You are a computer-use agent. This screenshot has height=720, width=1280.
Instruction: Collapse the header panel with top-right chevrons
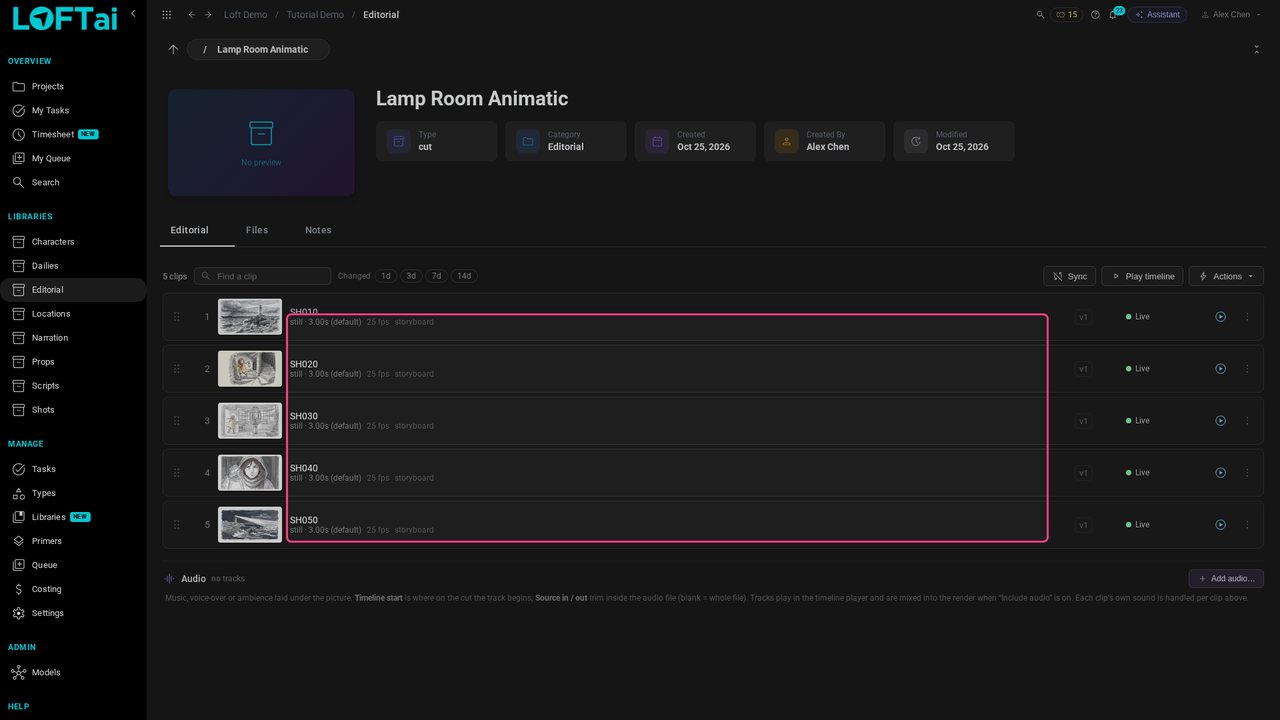tap(1256, 49)
